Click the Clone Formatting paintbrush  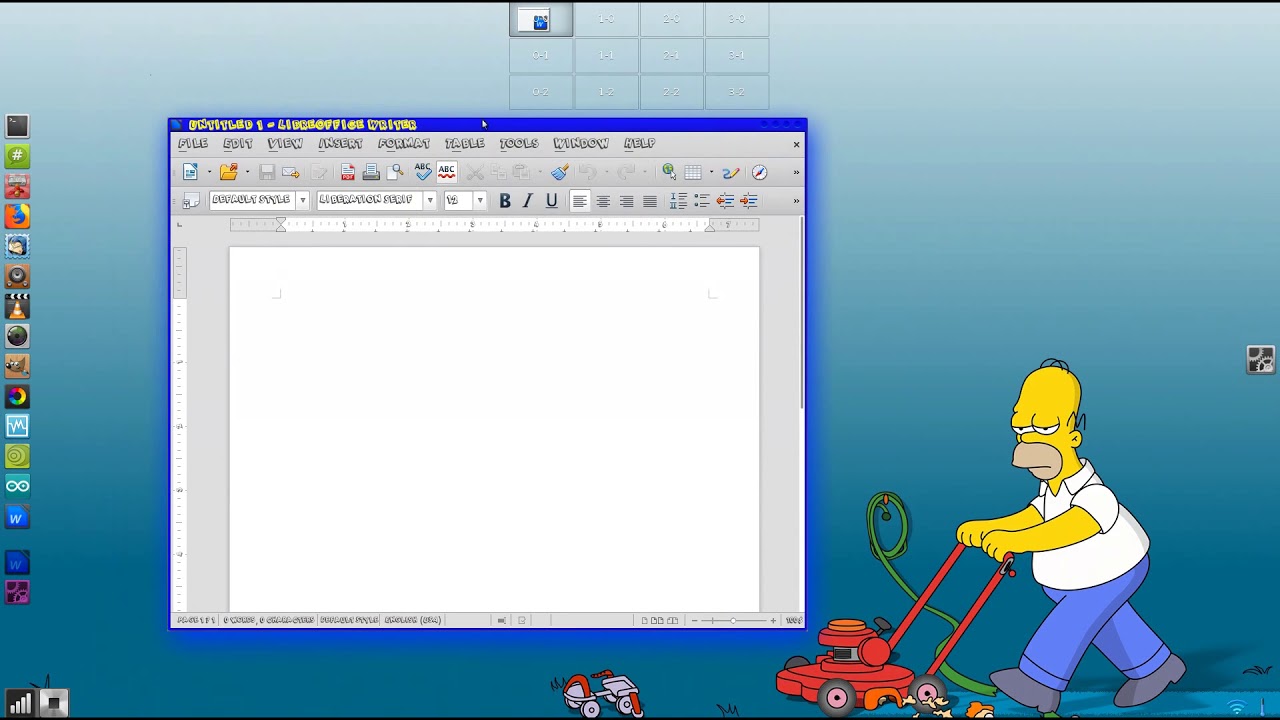click(559, 172)
